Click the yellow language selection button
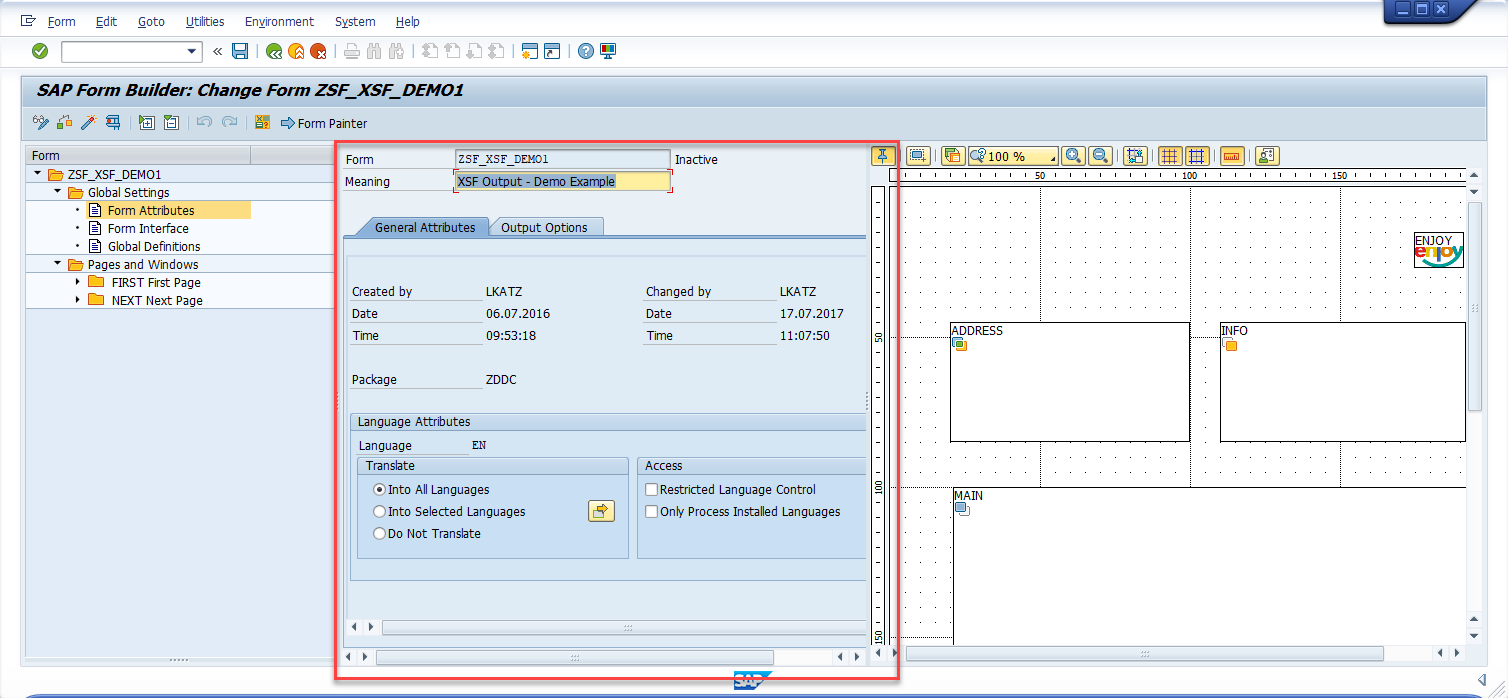The image size is (1508, 698). tap(601, 511)
